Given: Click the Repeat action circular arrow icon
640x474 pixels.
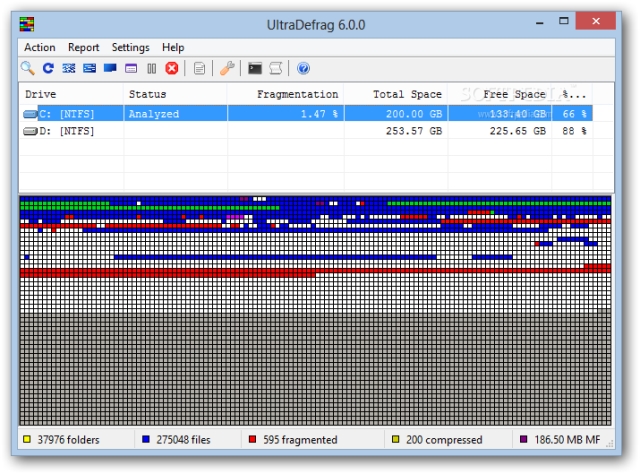Looking at the screenshot, I should coord(48,68).
